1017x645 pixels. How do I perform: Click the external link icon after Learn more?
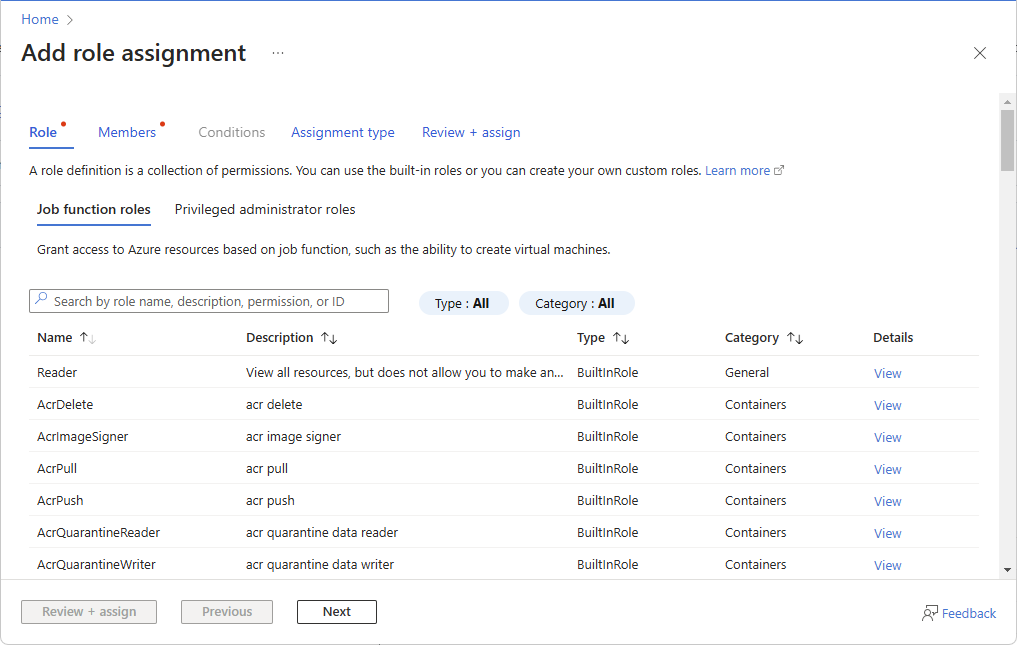[779, 170]
